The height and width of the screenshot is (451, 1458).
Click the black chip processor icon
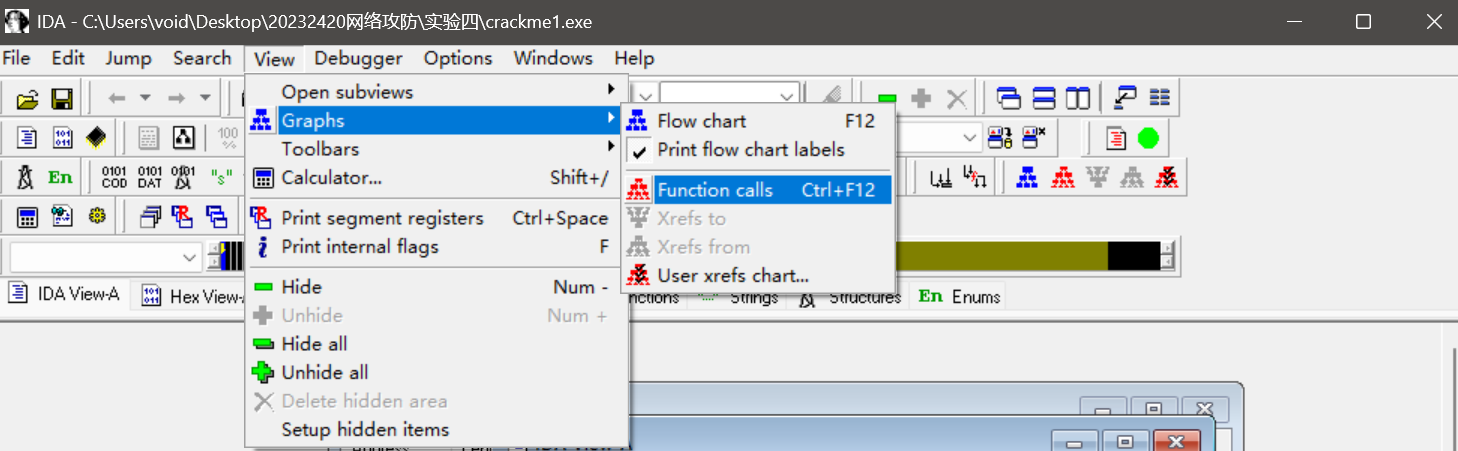point(95,137)
